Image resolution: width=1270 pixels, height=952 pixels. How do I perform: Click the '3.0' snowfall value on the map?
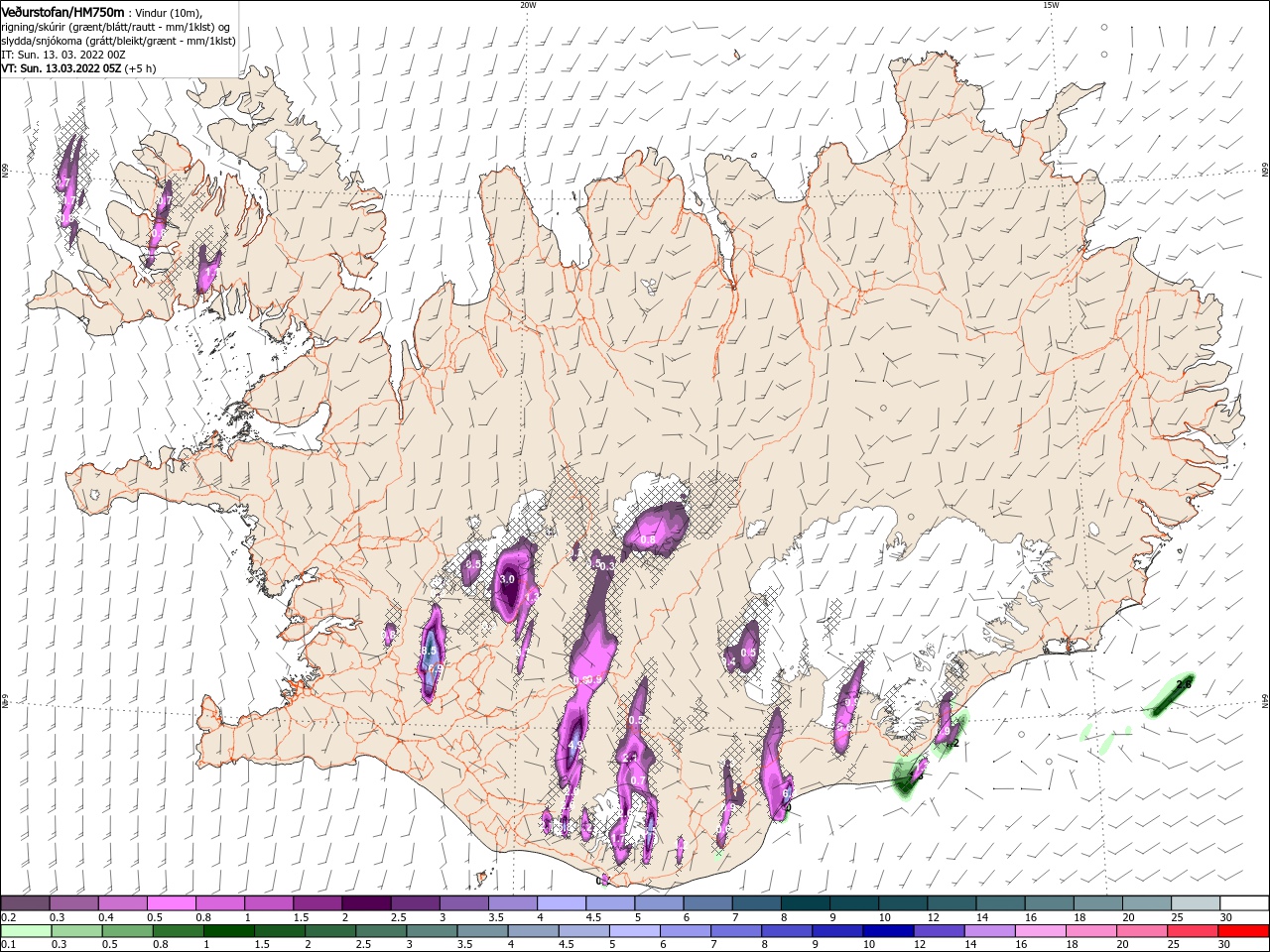(507, 579)
